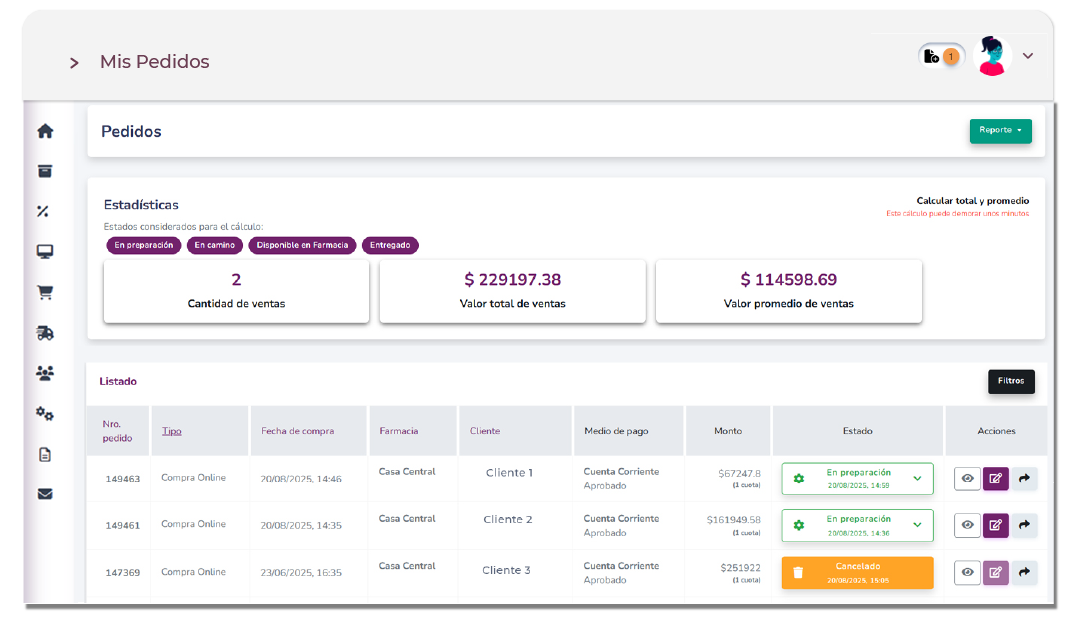Click the Filtros button
Viewport: 1073px width, 629px height.
[x=1011, y=381]
